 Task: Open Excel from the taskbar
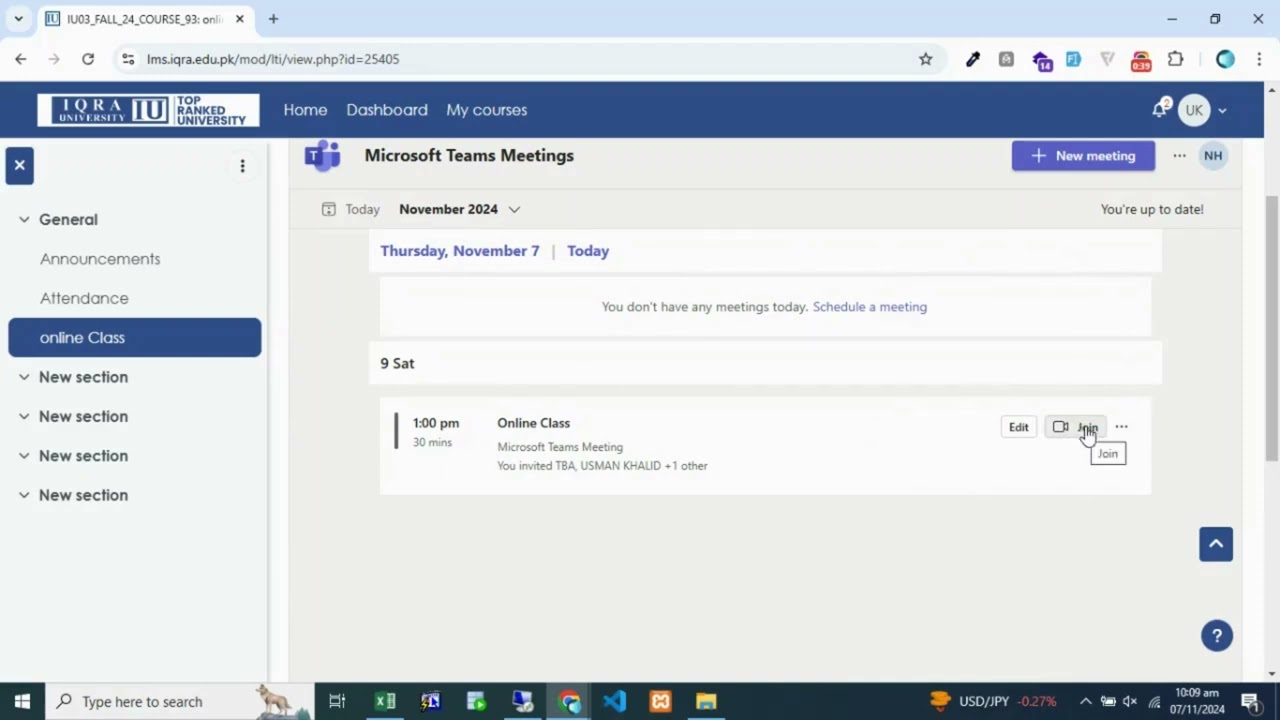385,701
